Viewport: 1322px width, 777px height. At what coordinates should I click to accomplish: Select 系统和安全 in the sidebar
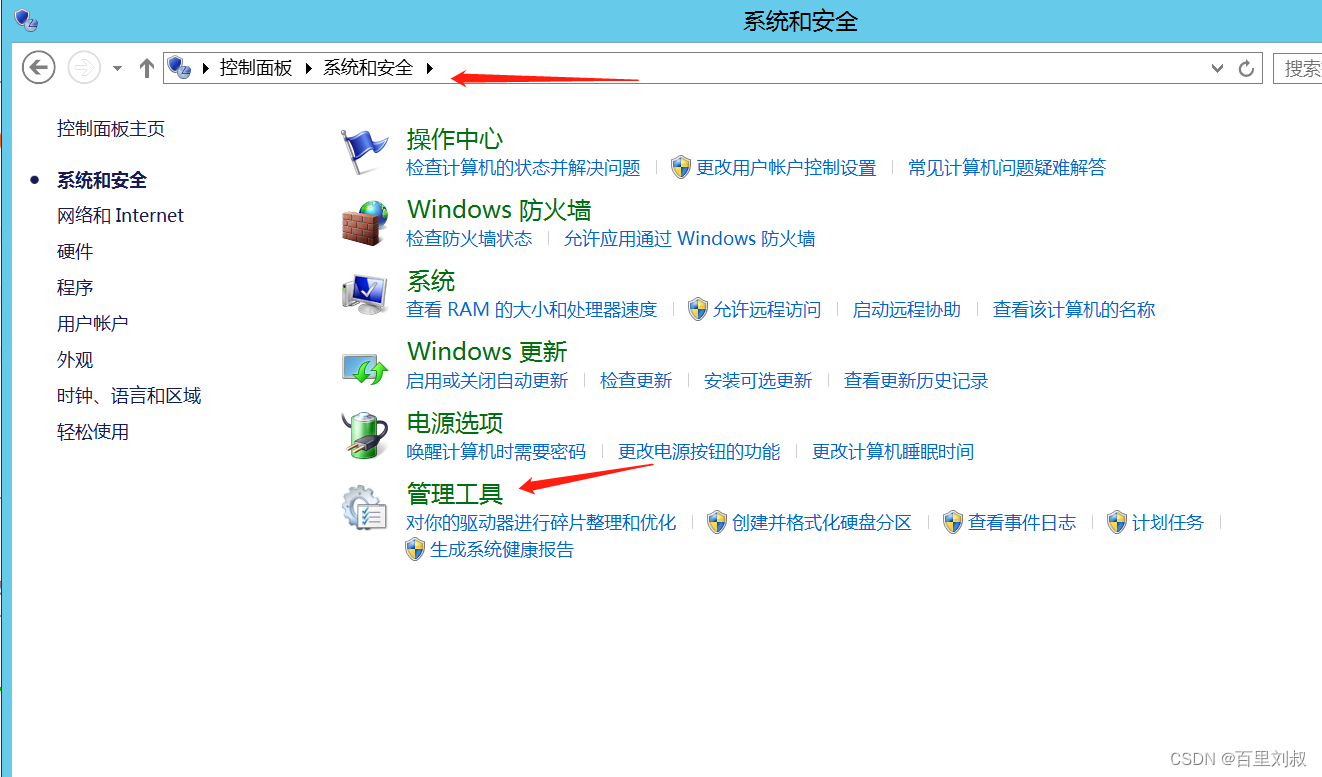click(x=102, y=180)
